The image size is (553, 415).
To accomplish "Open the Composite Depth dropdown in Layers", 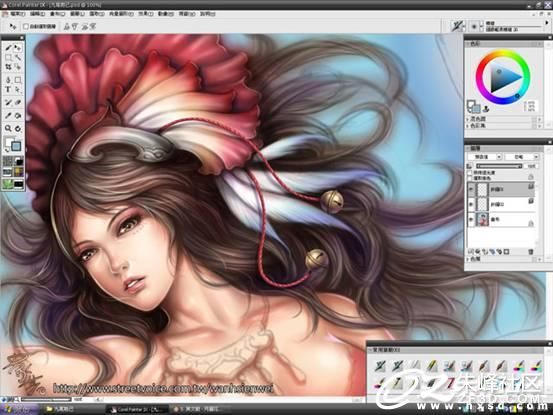I will tap(522, 156).
